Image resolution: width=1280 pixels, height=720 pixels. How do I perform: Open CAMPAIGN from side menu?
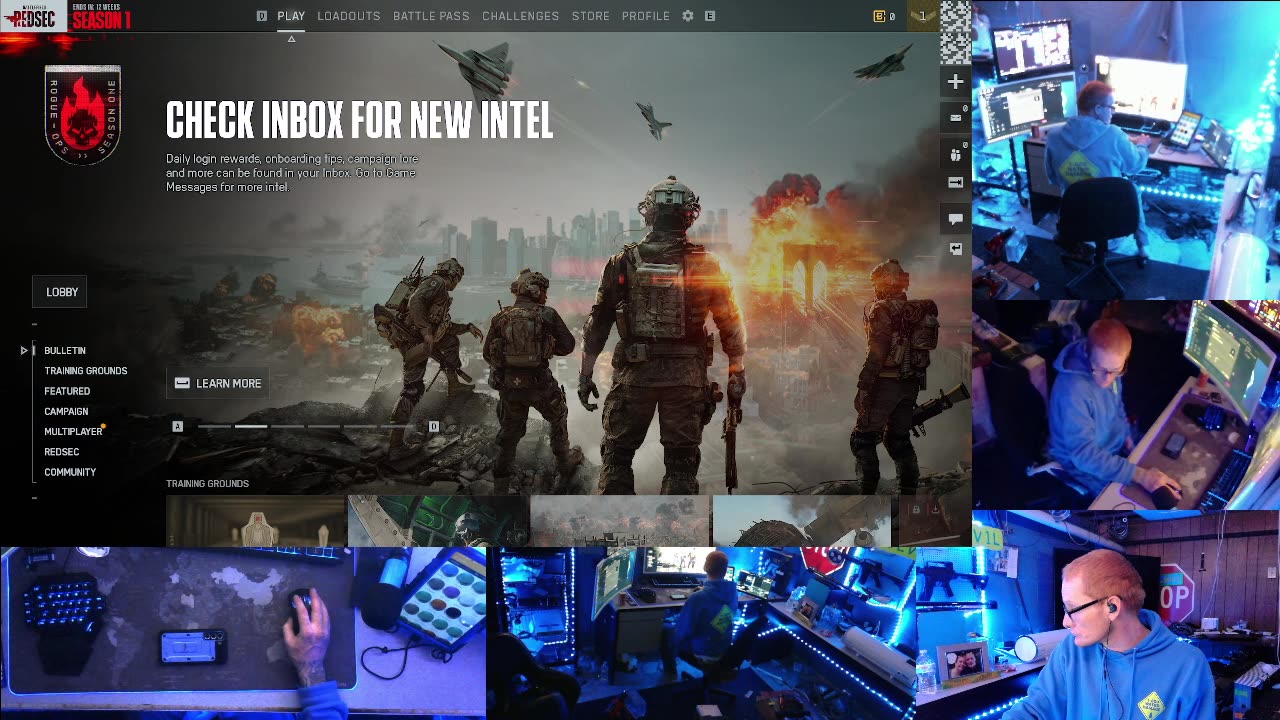(x=66, y=411)
